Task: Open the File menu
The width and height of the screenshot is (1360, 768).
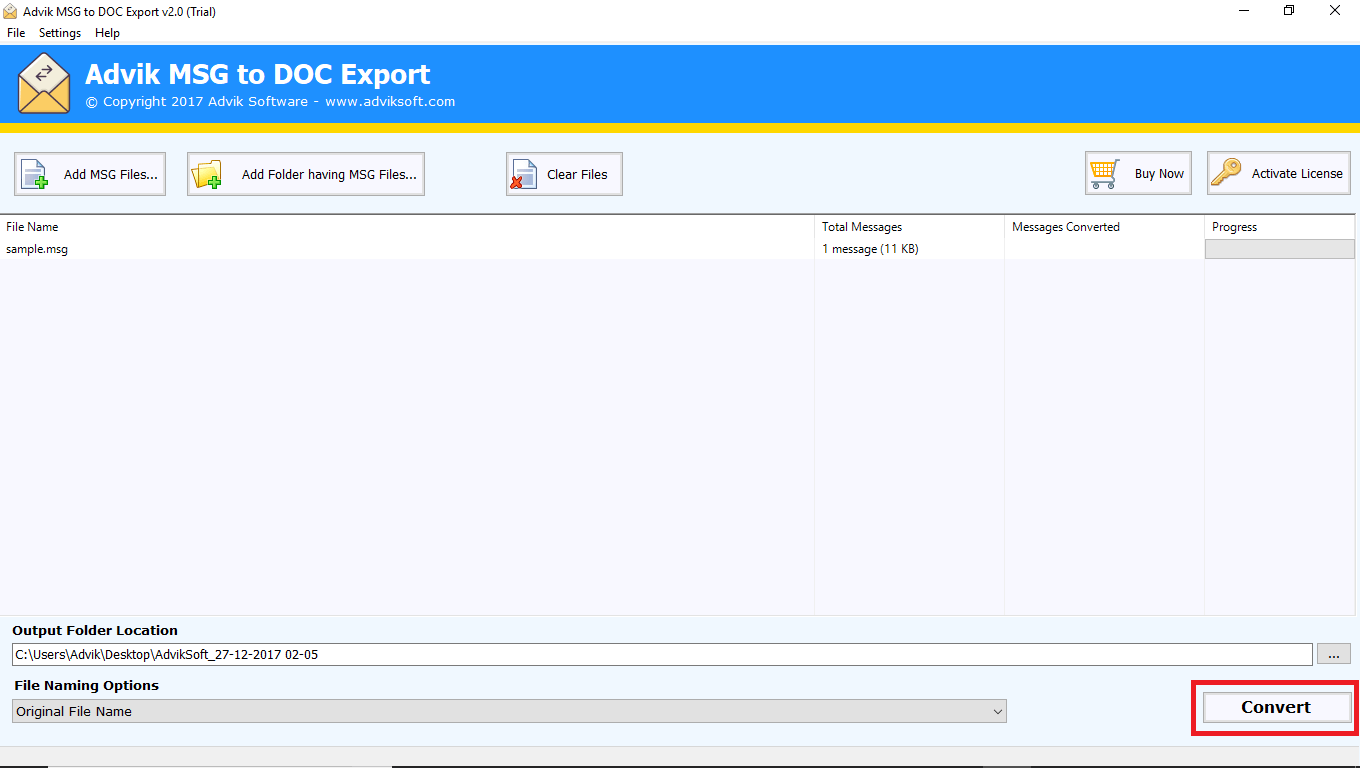Action: pyautogui.click(x=15, y=33)
